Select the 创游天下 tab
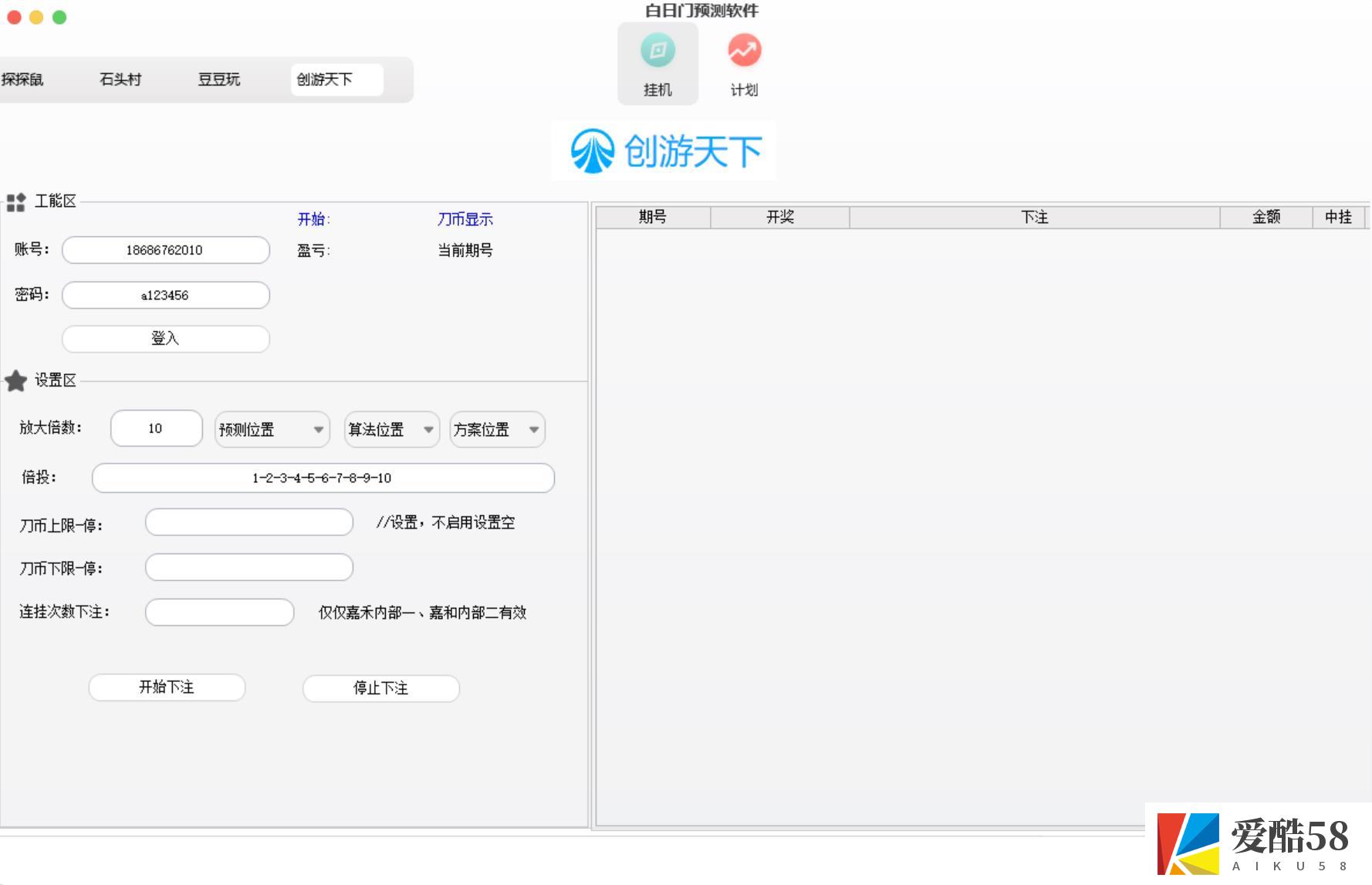The width and height of the screenshot is (1372, 885). 336,79
